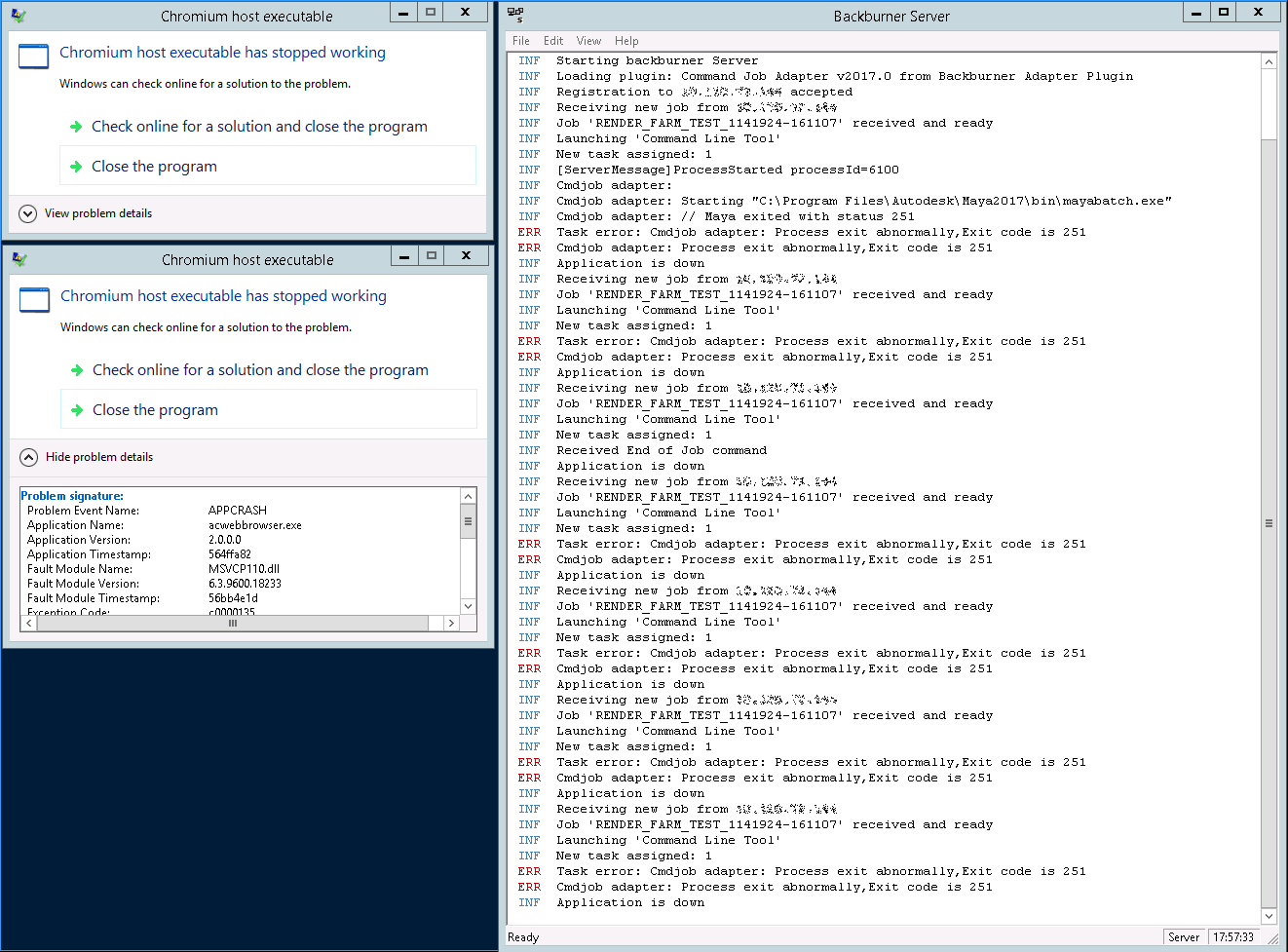Select the 'Starting backburner Server' log line

coord(658,60)
